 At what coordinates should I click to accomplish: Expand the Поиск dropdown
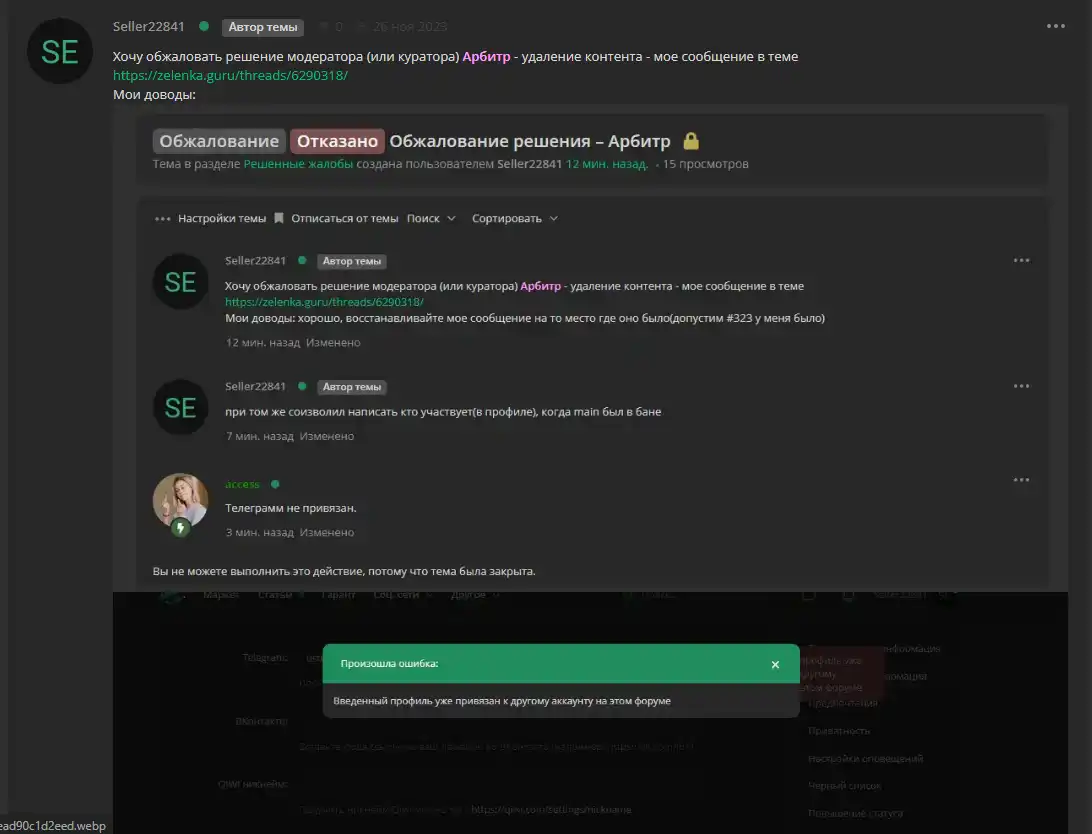pos(431,219)
